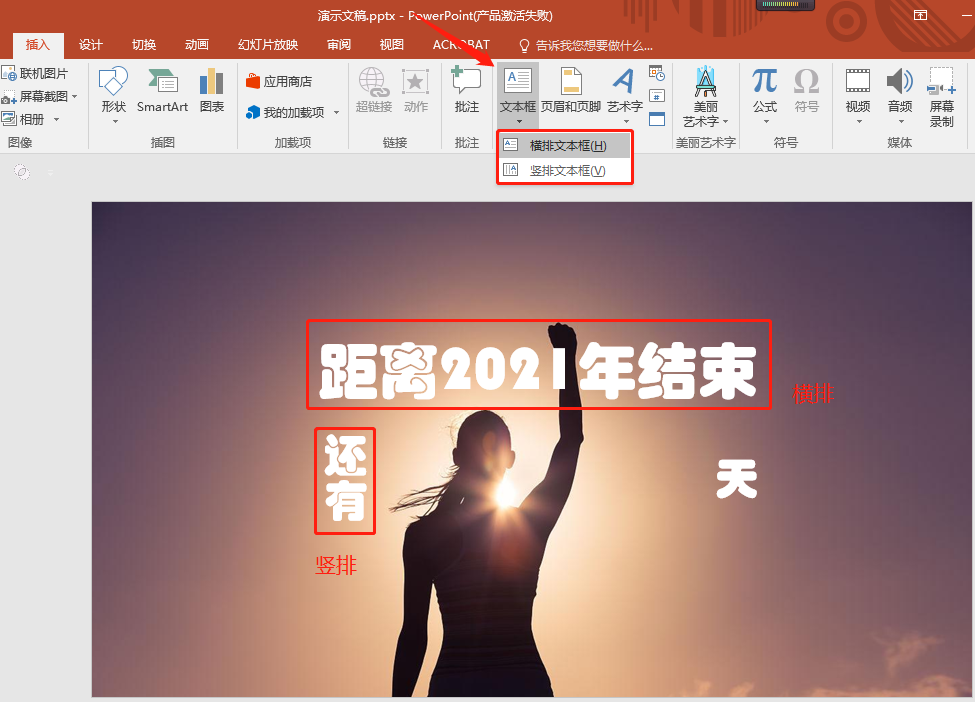Switch to the 视图 view tab
Viewport: 975px width, 702px height.
pos(392,45)
